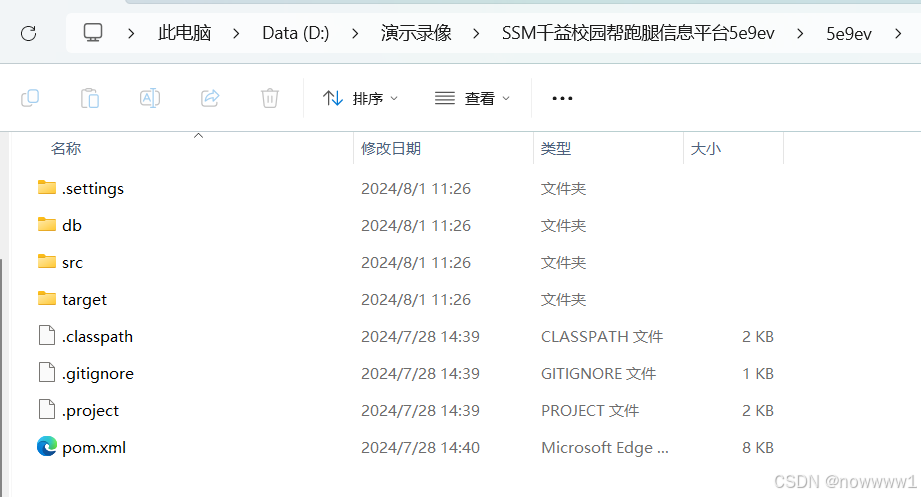This screenshot has height=497, width=921.
Task: Click the .gitignore file icon
Action: tap(47, 372)
